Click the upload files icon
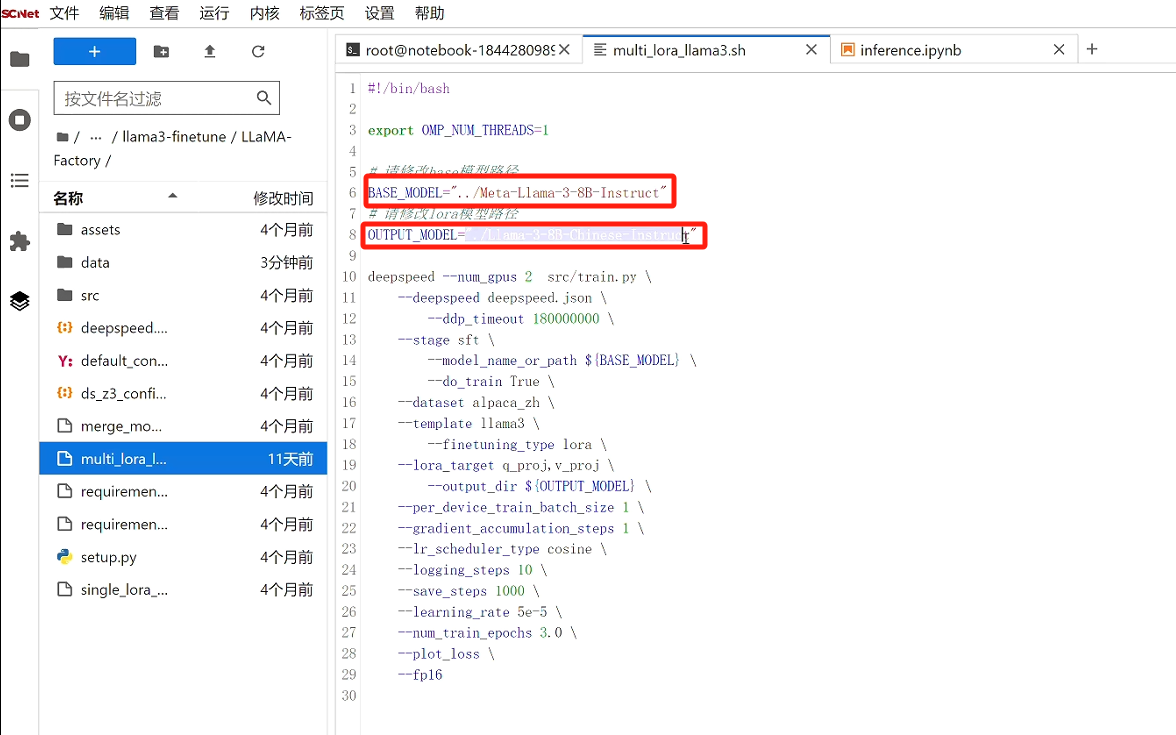This screenshot has width=1176, height=735. pos(210,52)
